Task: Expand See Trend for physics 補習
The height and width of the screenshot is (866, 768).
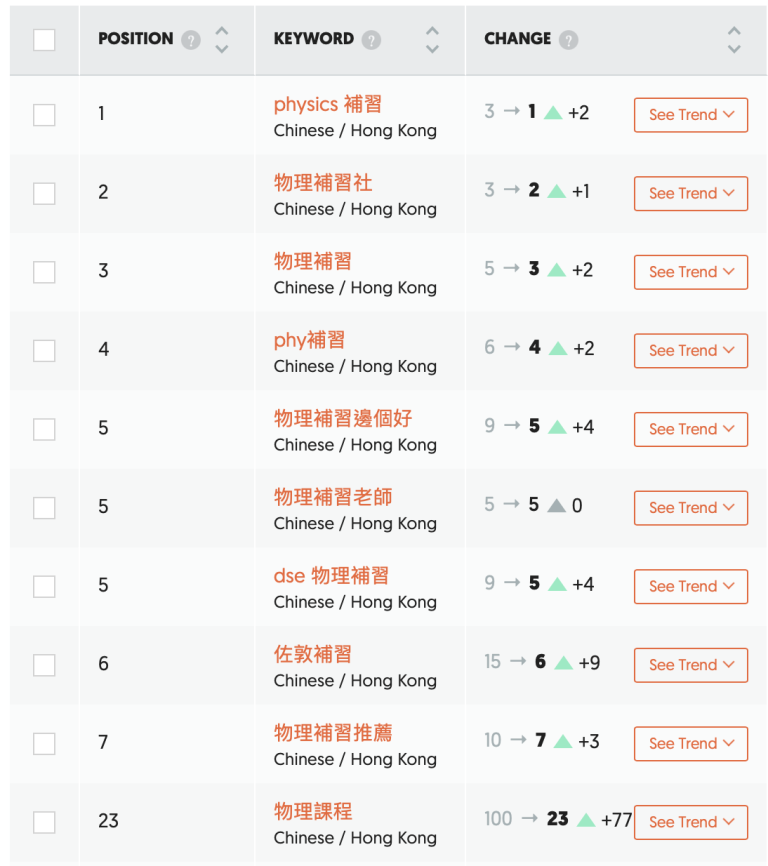Action: coord(691,115)
